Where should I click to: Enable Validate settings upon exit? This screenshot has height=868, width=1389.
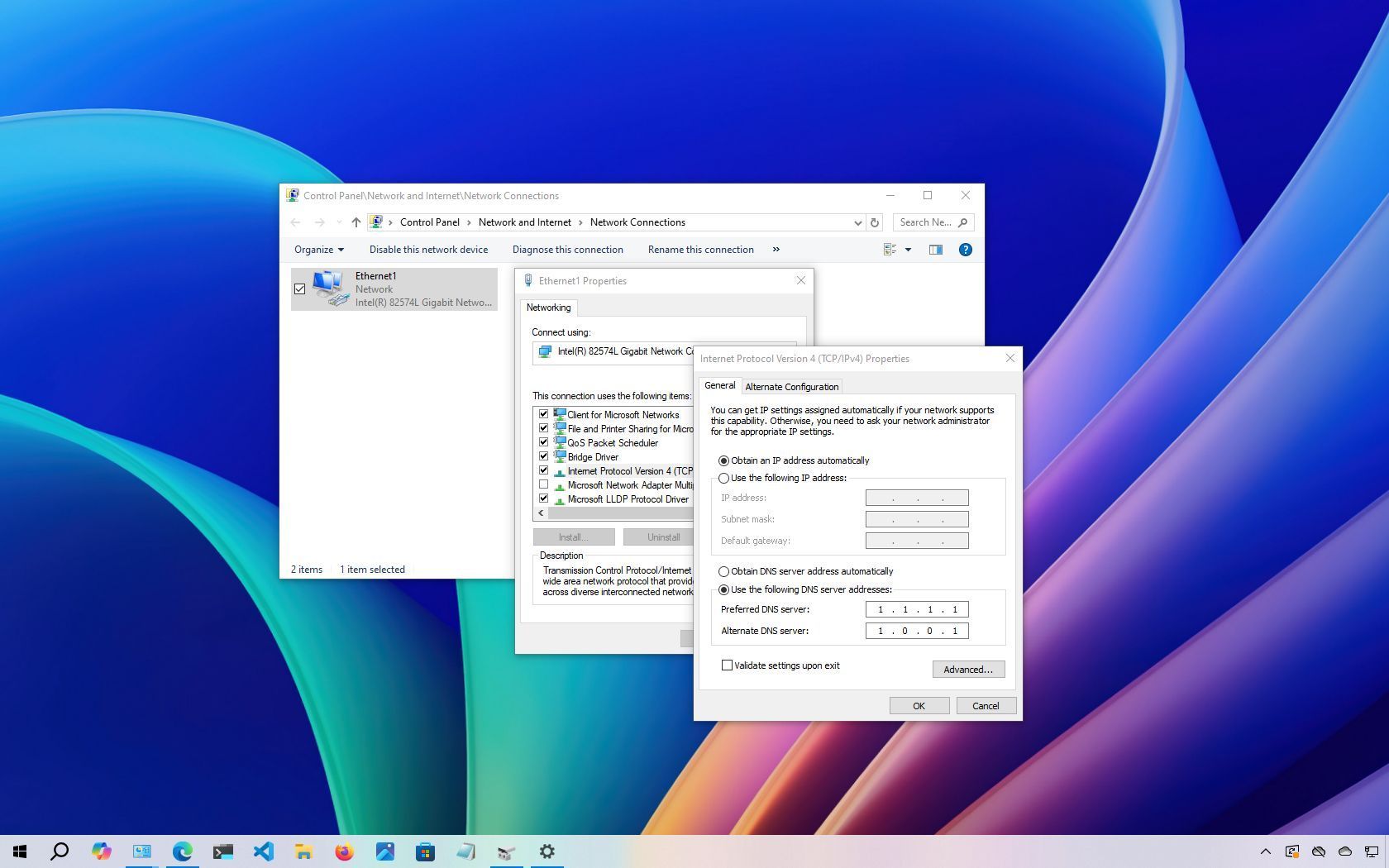(x=727, y=665)
